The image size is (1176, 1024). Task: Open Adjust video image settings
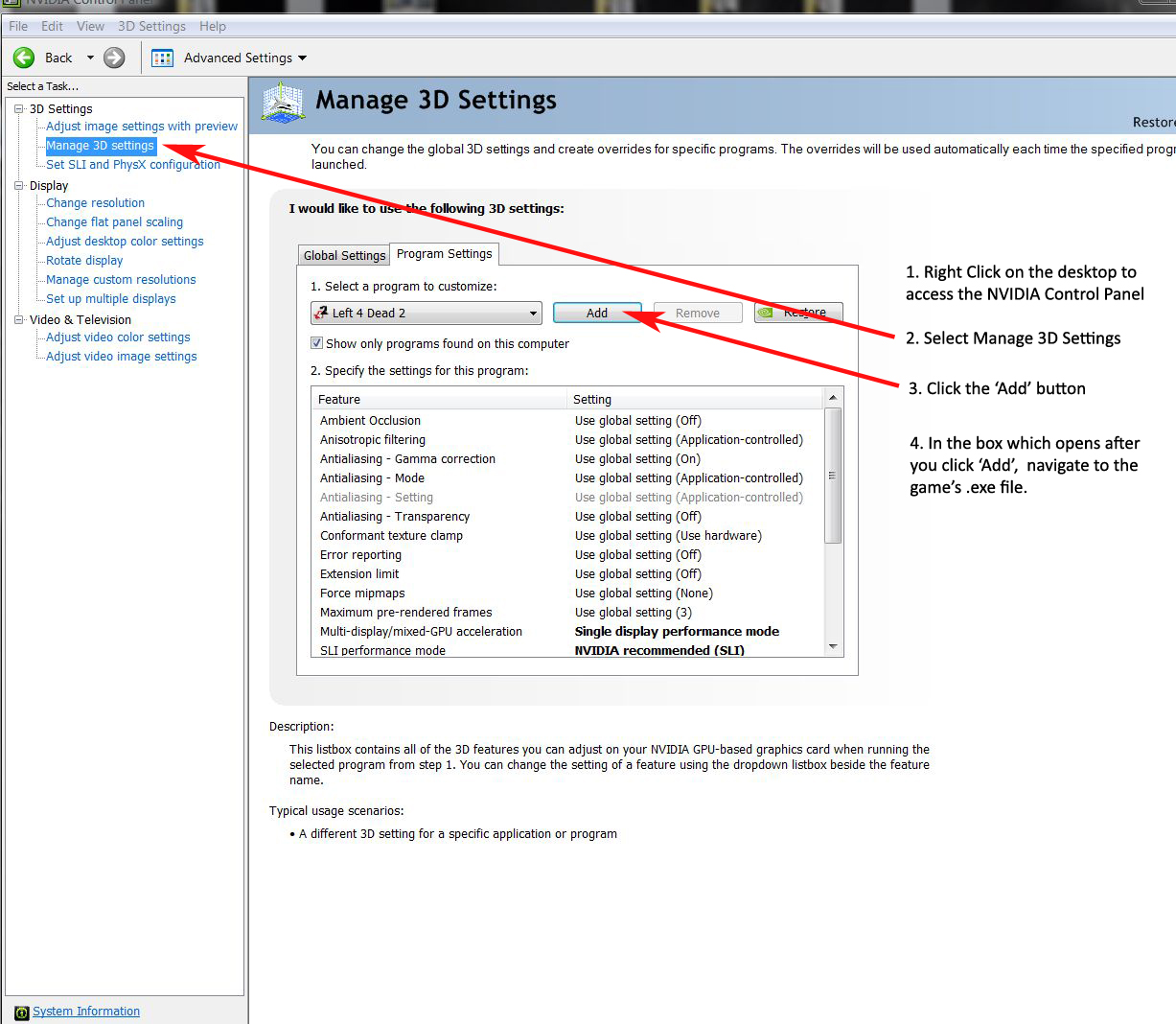122,356
